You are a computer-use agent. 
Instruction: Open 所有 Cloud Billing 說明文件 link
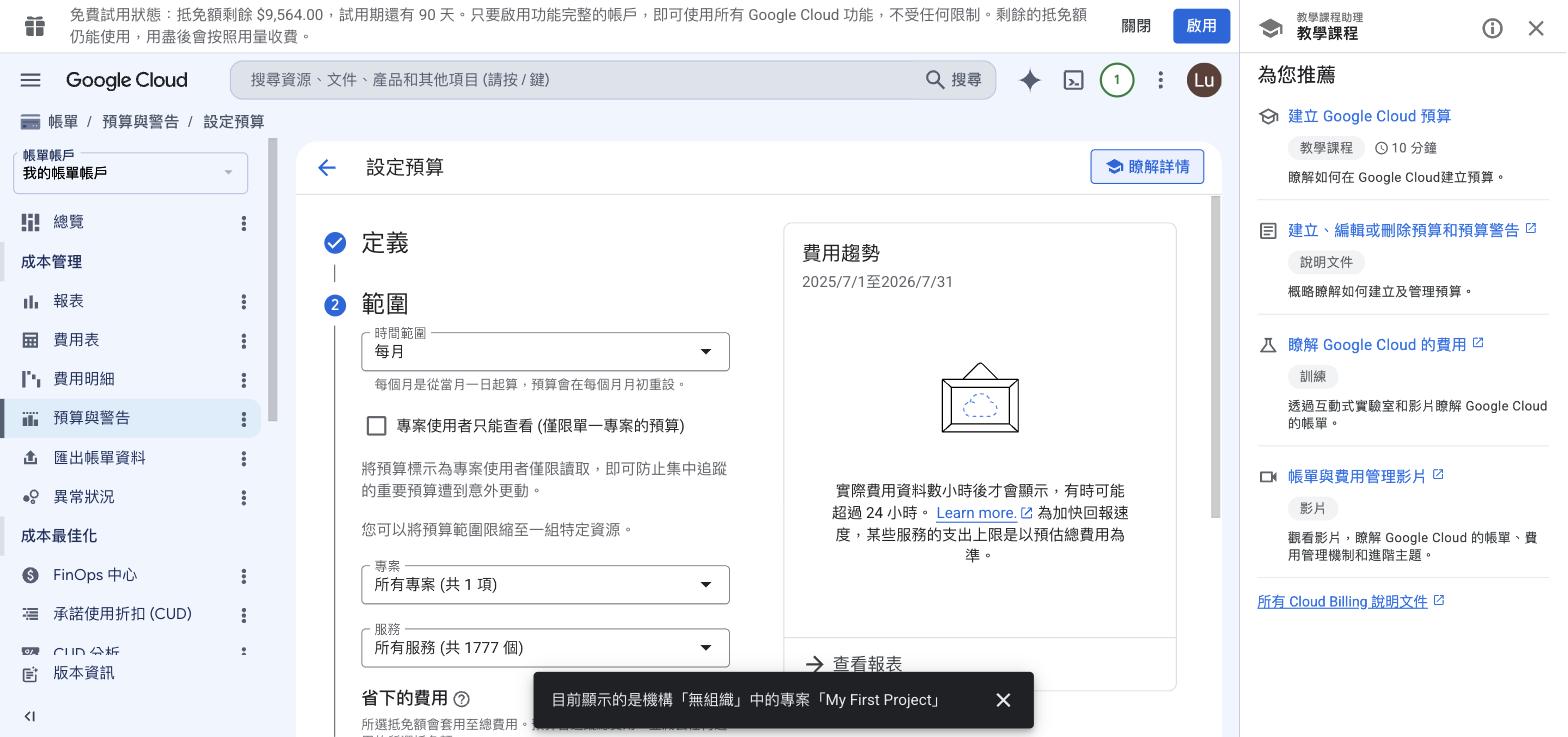pyautogui.click(x=1350, y=601)
